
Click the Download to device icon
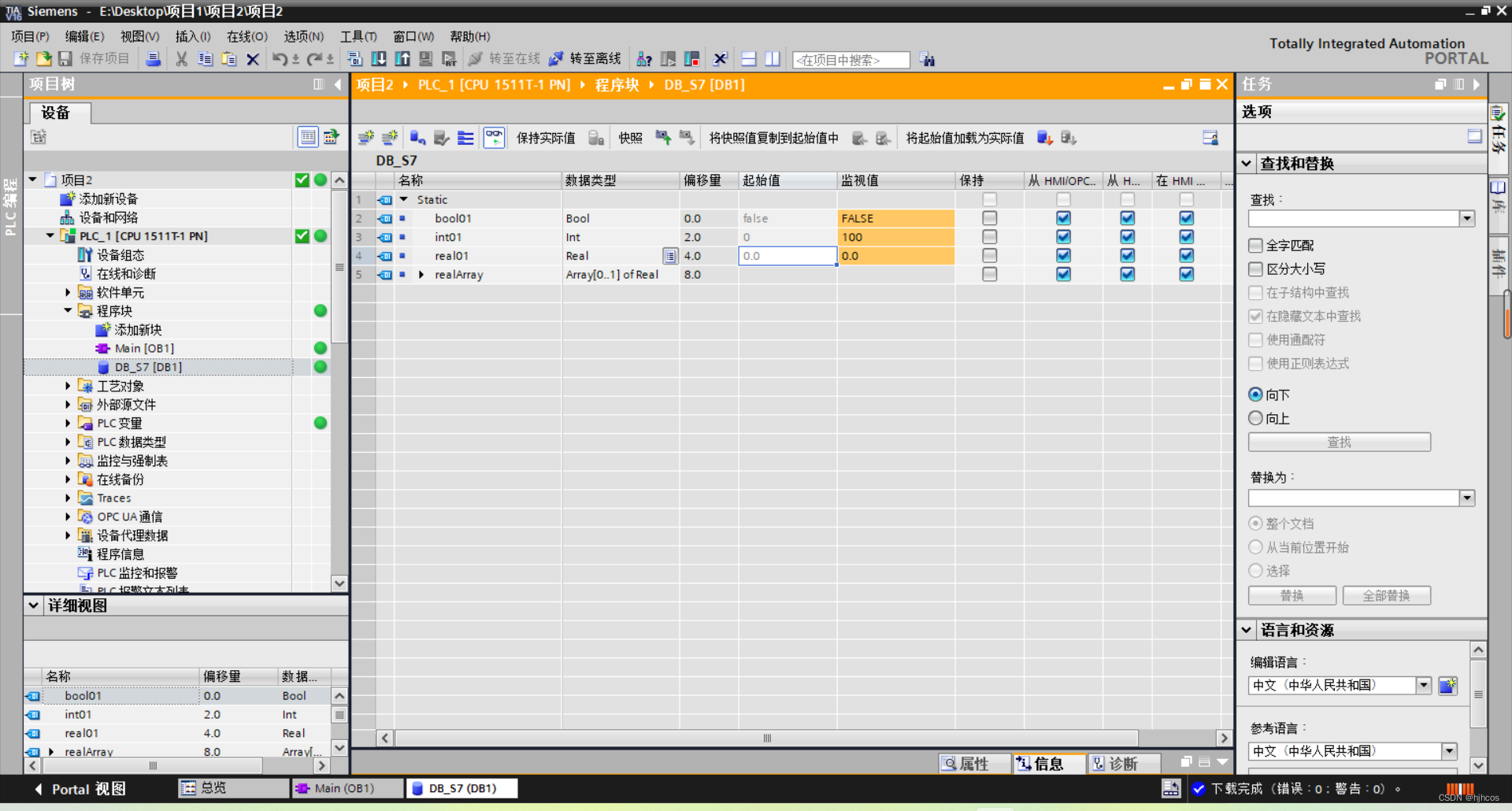(379, 59)
